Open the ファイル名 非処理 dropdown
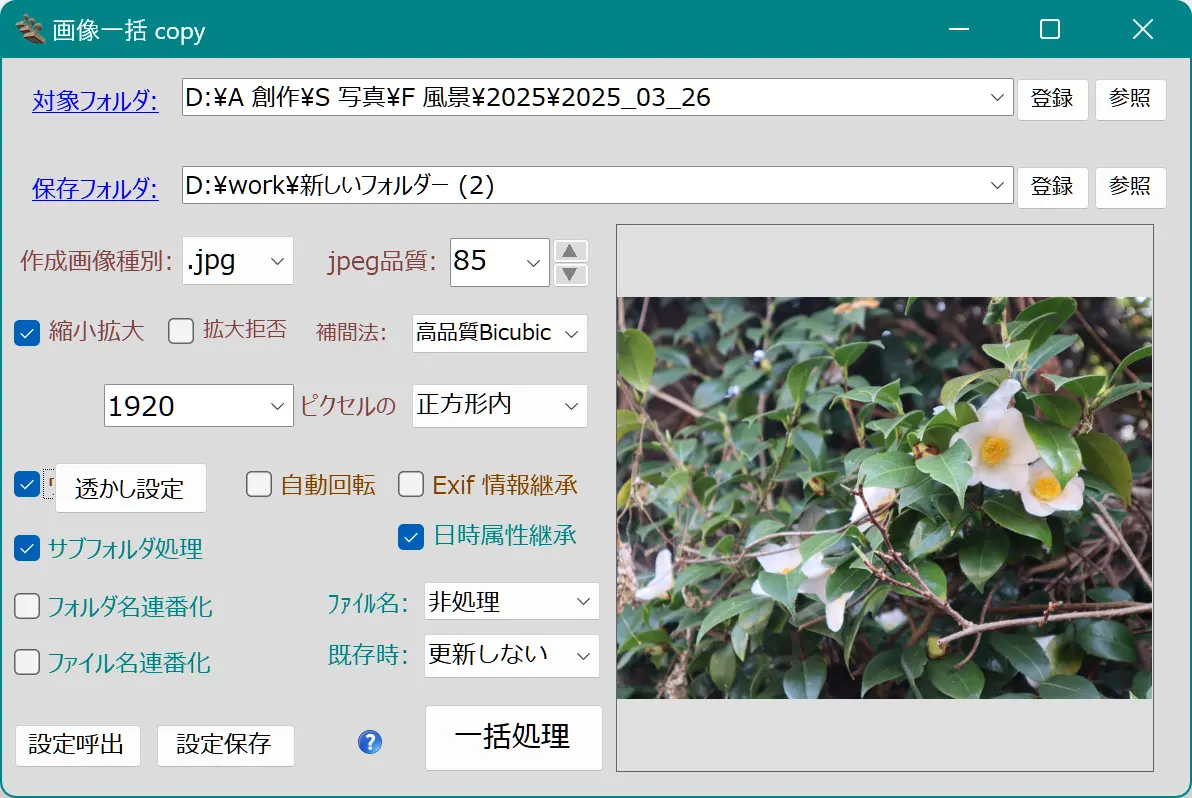1192x798 pixels. (512, 602)
